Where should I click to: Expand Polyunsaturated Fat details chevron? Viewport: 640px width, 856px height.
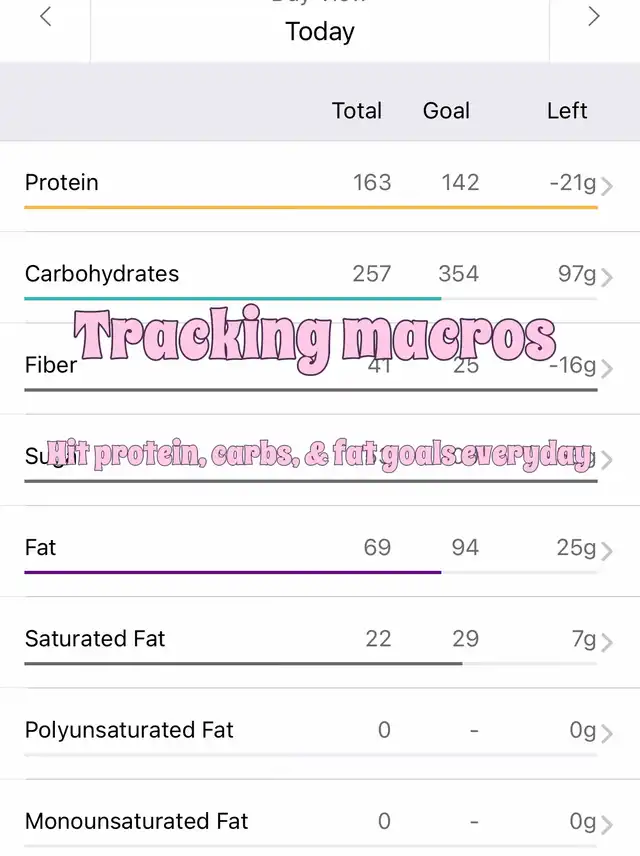[606, 734]
